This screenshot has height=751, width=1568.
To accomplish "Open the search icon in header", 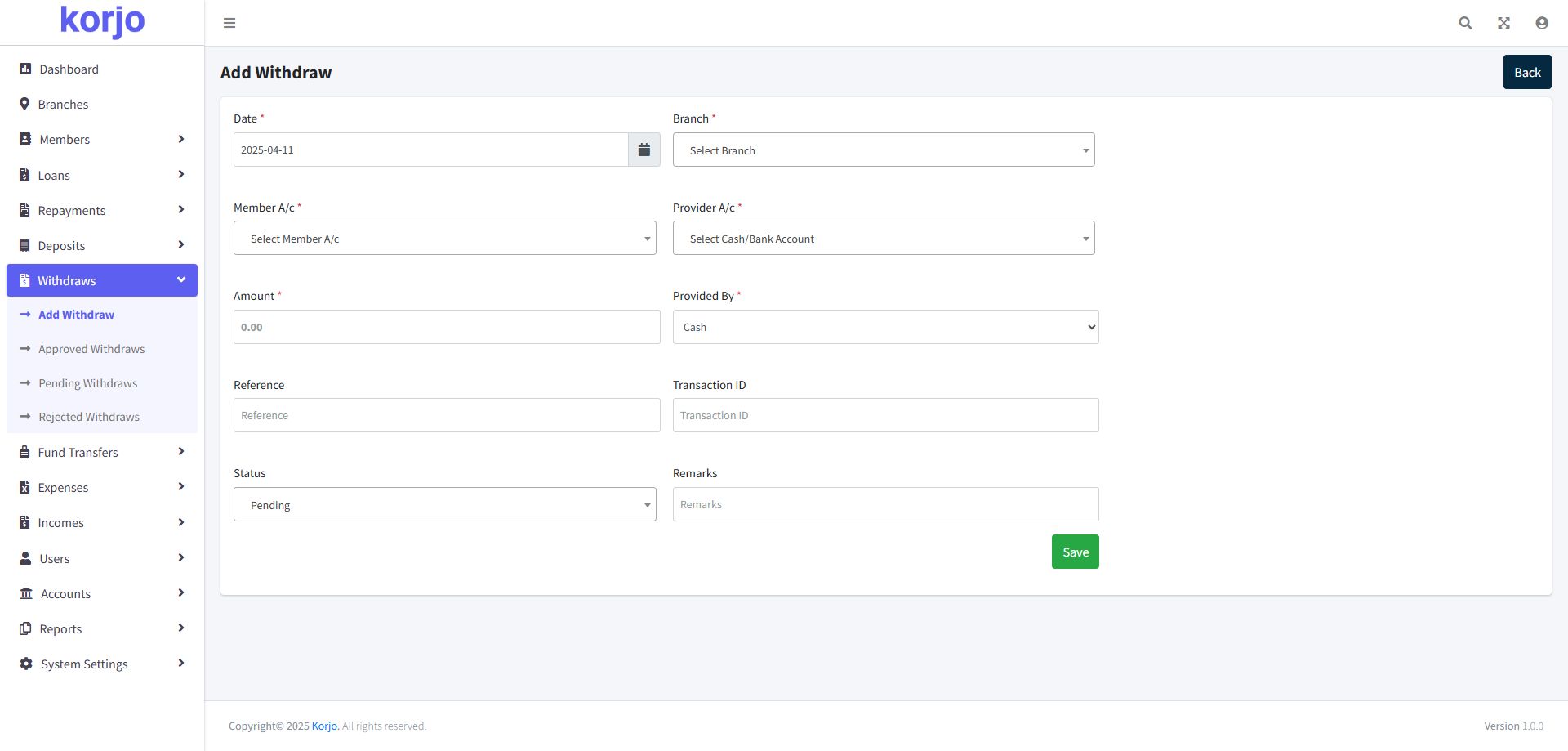I will [1465, 23].
